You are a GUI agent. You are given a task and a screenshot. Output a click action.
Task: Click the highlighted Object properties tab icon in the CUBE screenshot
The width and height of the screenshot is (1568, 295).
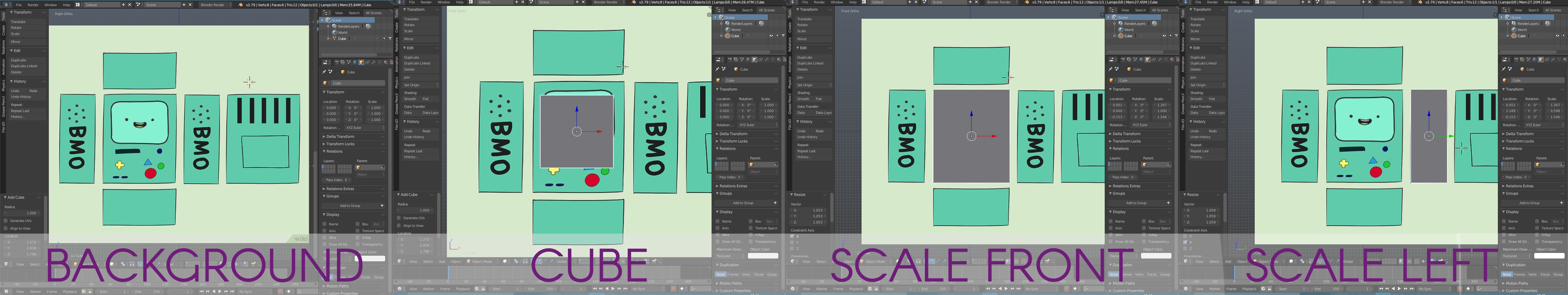pos(754,60)
